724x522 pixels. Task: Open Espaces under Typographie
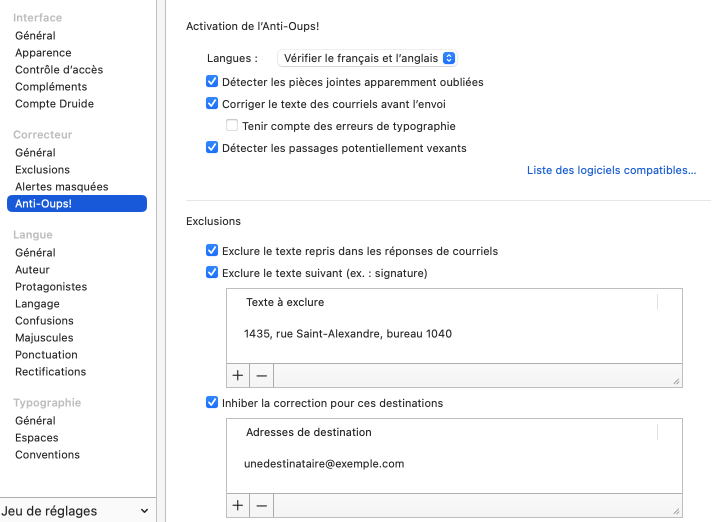37,438
